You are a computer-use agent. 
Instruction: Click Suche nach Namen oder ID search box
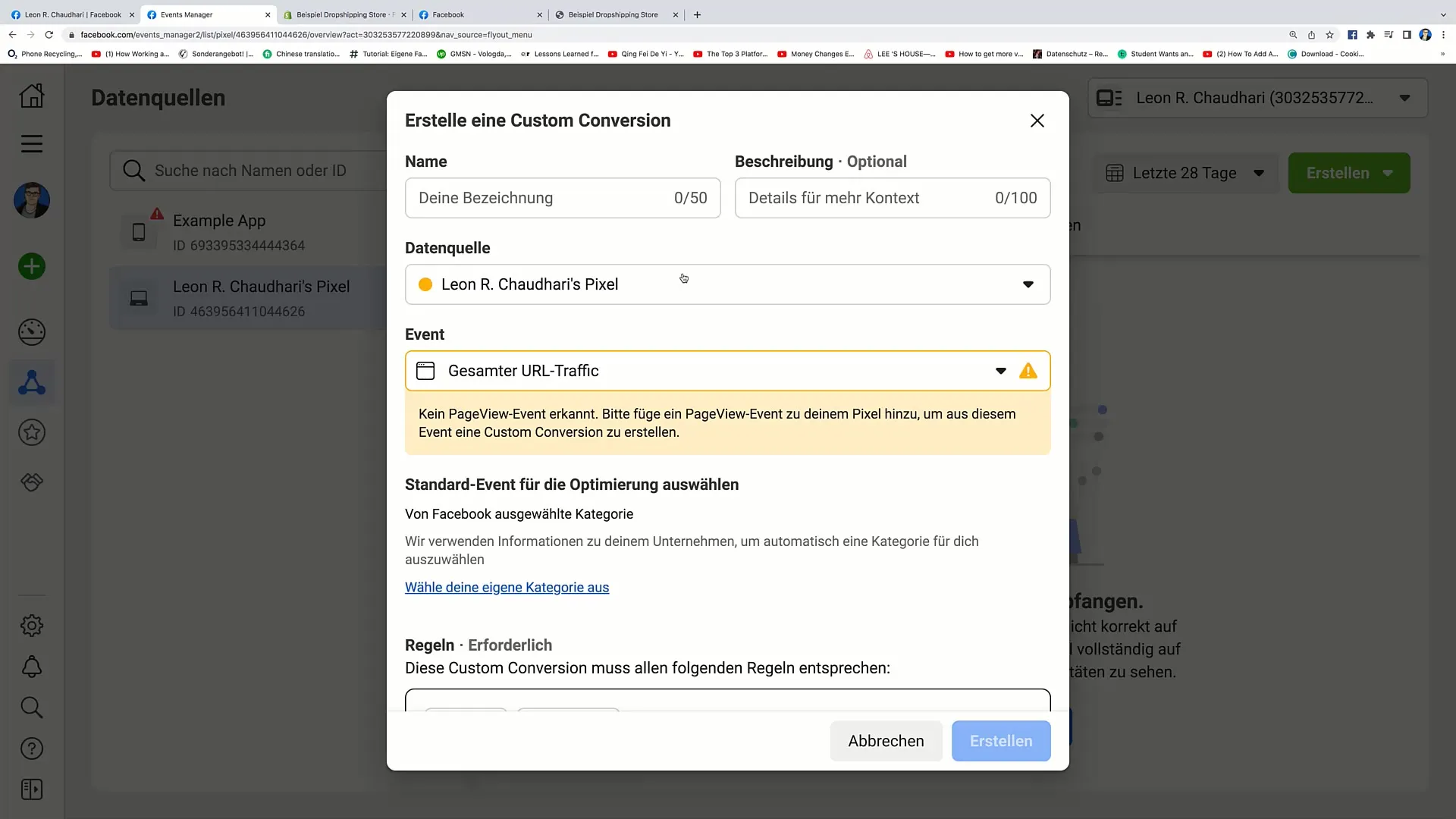249,171
